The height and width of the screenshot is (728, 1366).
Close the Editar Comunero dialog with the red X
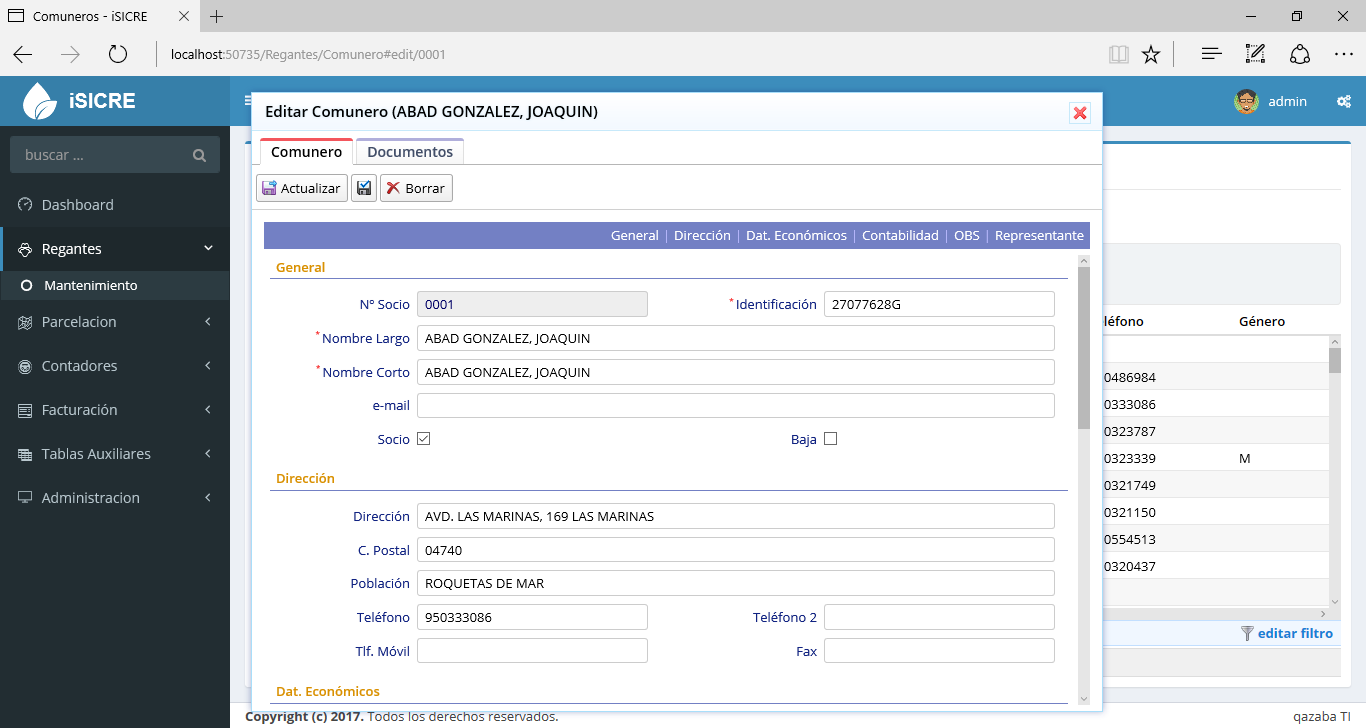[1080, 113]
